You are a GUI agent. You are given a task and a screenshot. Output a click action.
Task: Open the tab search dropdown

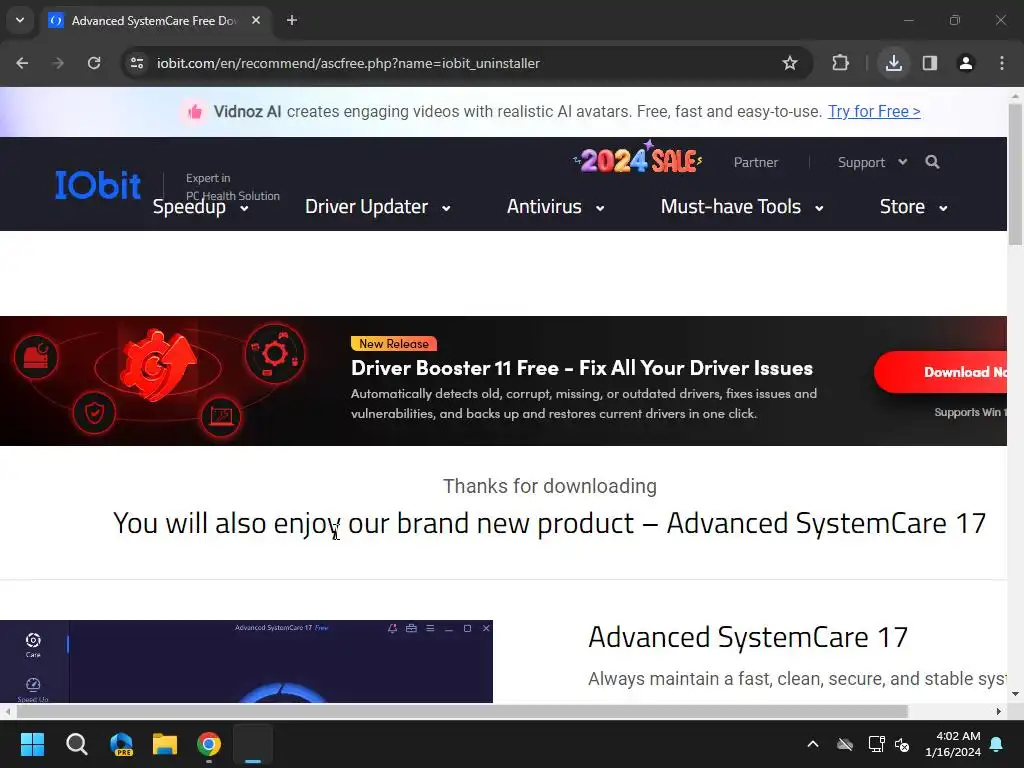(20, 20)
